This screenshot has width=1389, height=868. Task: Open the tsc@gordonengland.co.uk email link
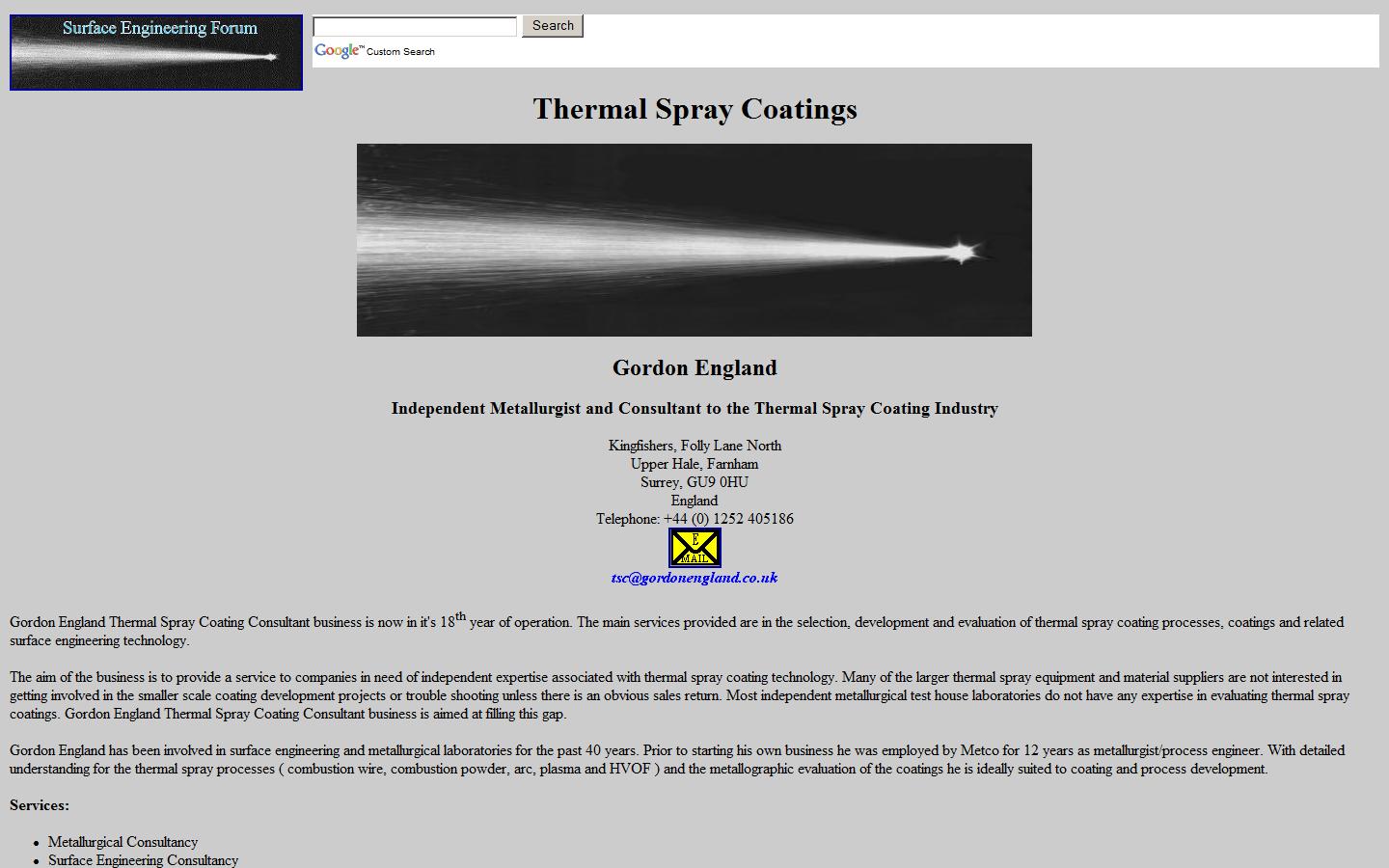pos(694,578)
